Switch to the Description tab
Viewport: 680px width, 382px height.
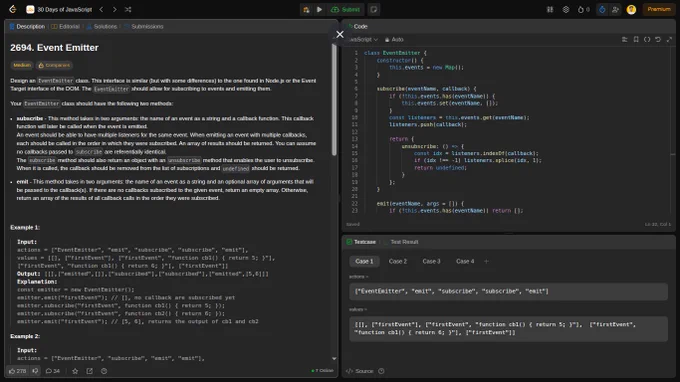(x=27, y=26)
